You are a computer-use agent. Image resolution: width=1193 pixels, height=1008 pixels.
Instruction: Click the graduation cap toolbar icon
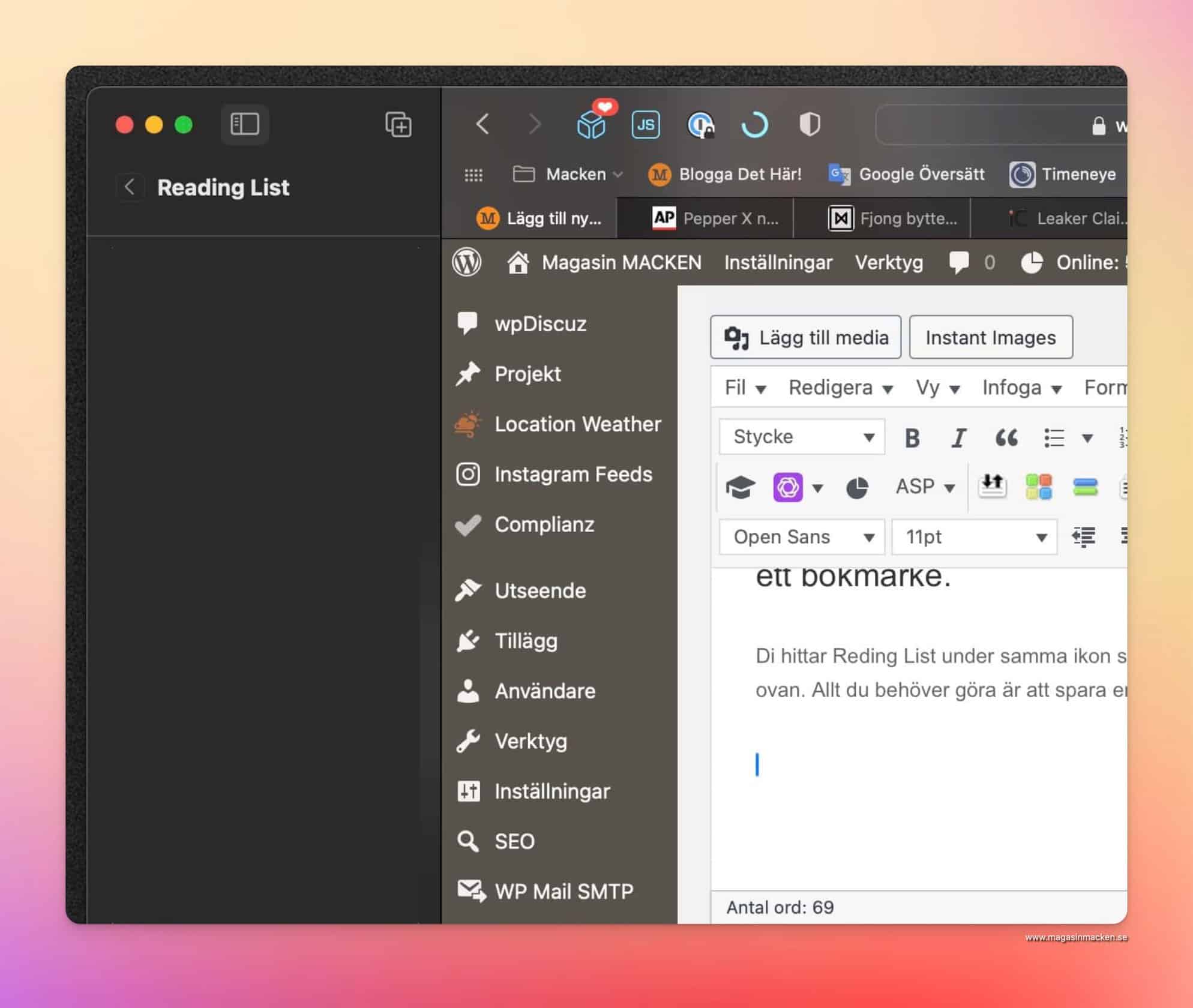741,487
